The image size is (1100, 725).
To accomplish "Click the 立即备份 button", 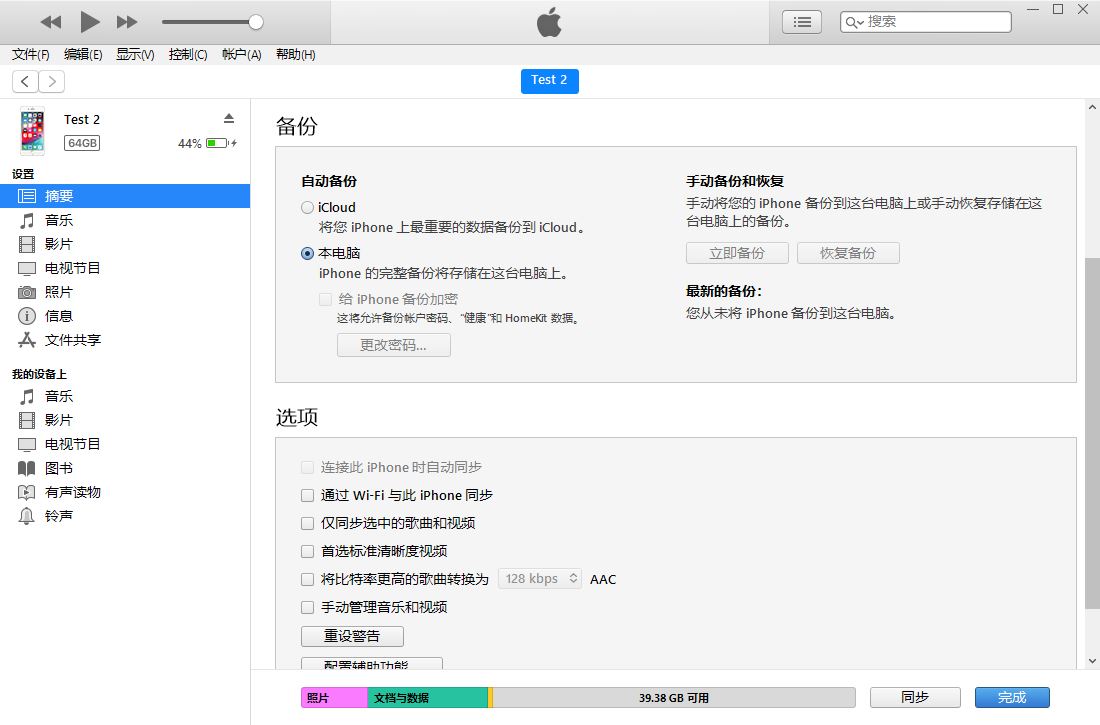I will point(737,253).
